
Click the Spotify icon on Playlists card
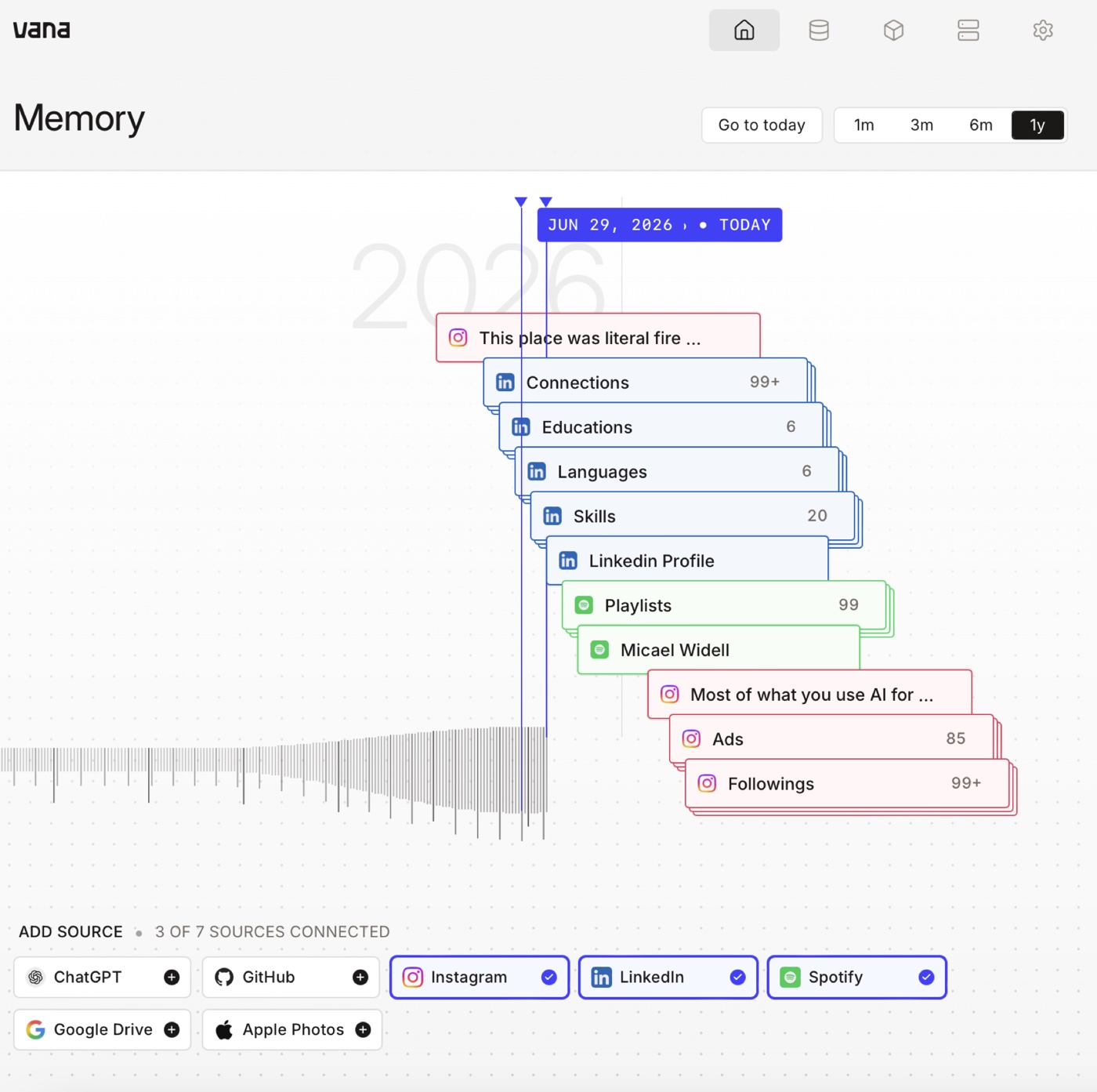tap(584, 604)
